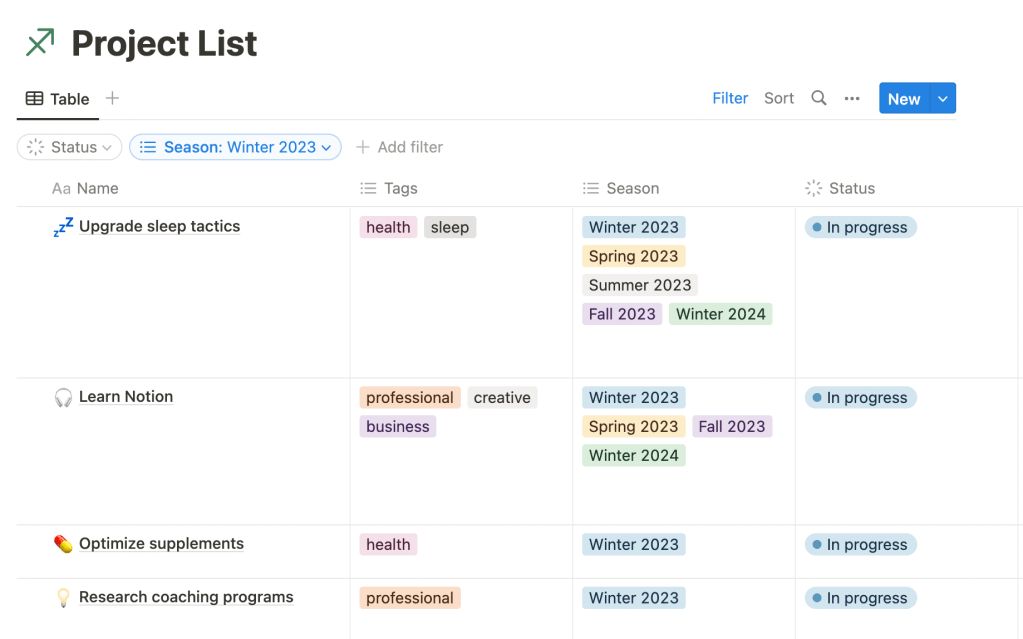
Task: Click the lightbulb icon beside Research coaching programs
Action: [63, 598]
